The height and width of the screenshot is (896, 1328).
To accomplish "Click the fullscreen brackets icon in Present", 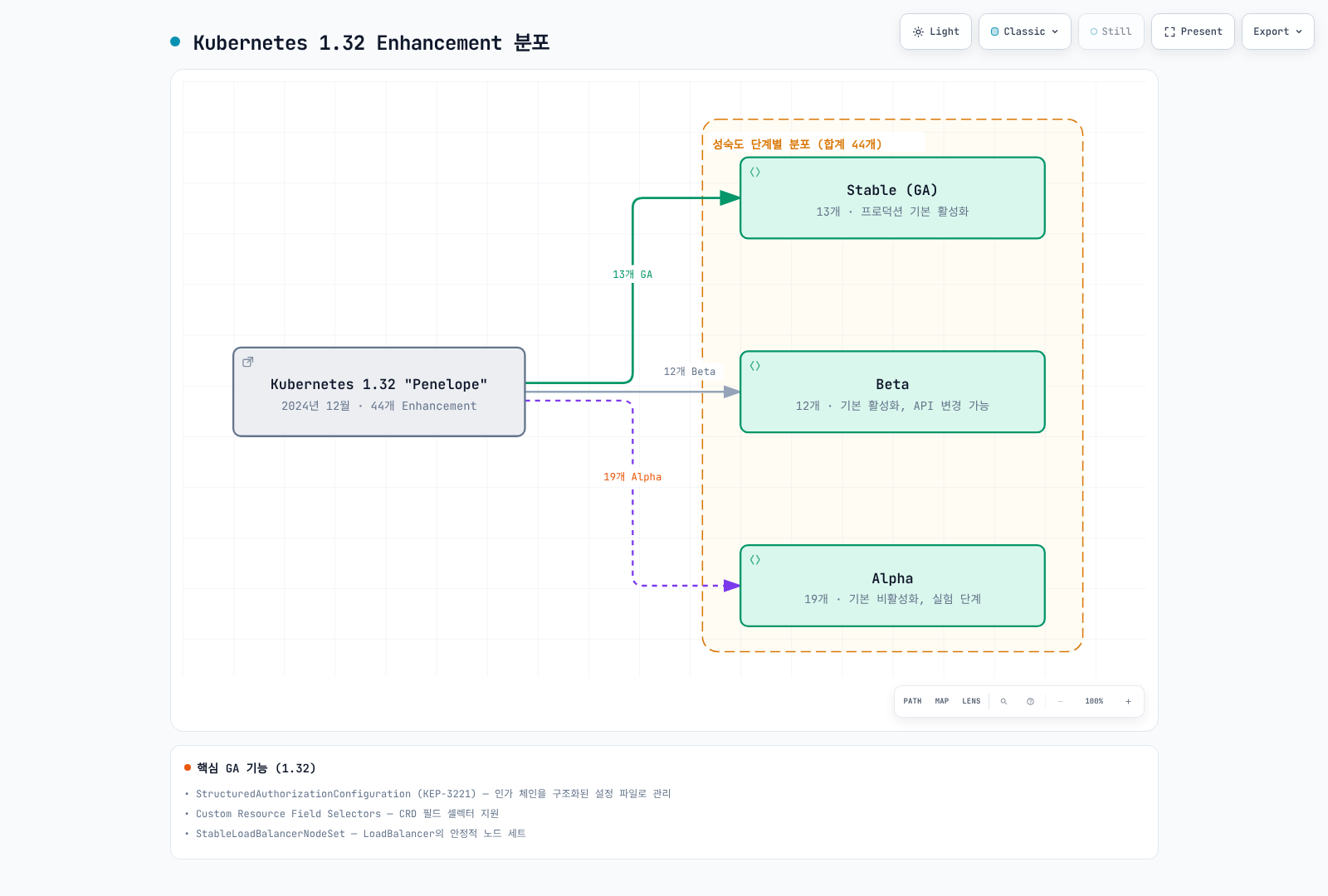I will (x=1169, y=32).
